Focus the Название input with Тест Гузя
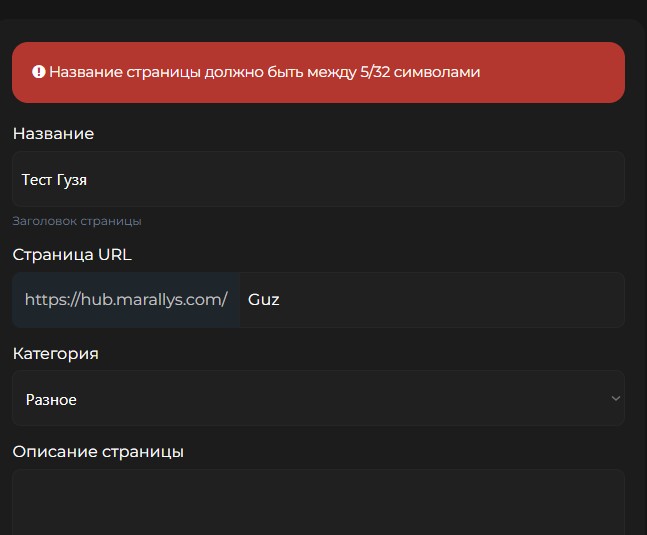Viewport: 647px width, 535px height. click(x=318, y=179)
